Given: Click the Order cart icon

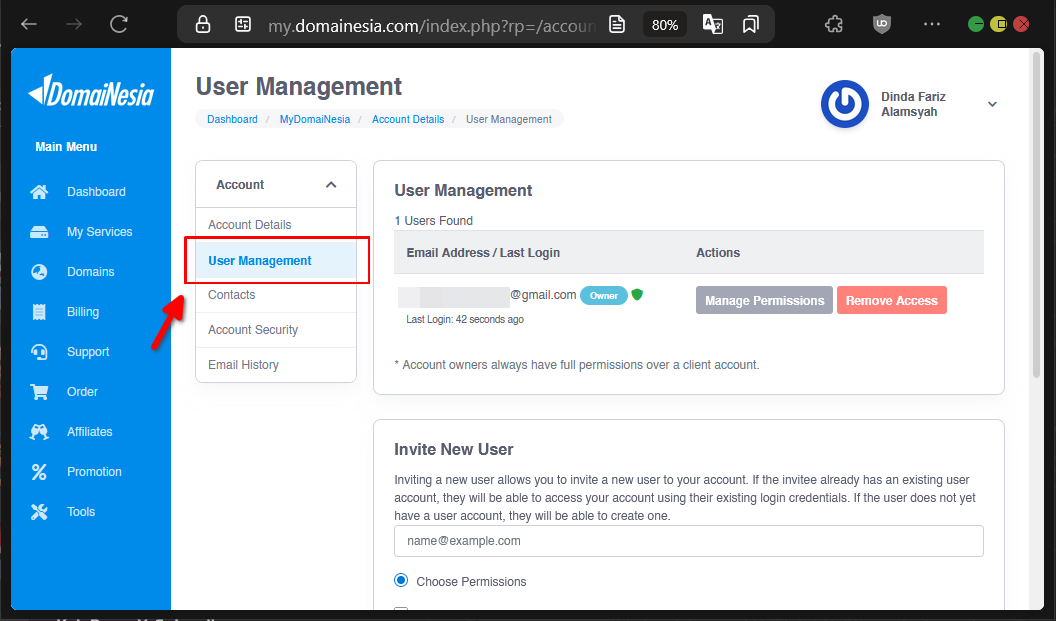Looking at the screenshot, I should point(39,392).
